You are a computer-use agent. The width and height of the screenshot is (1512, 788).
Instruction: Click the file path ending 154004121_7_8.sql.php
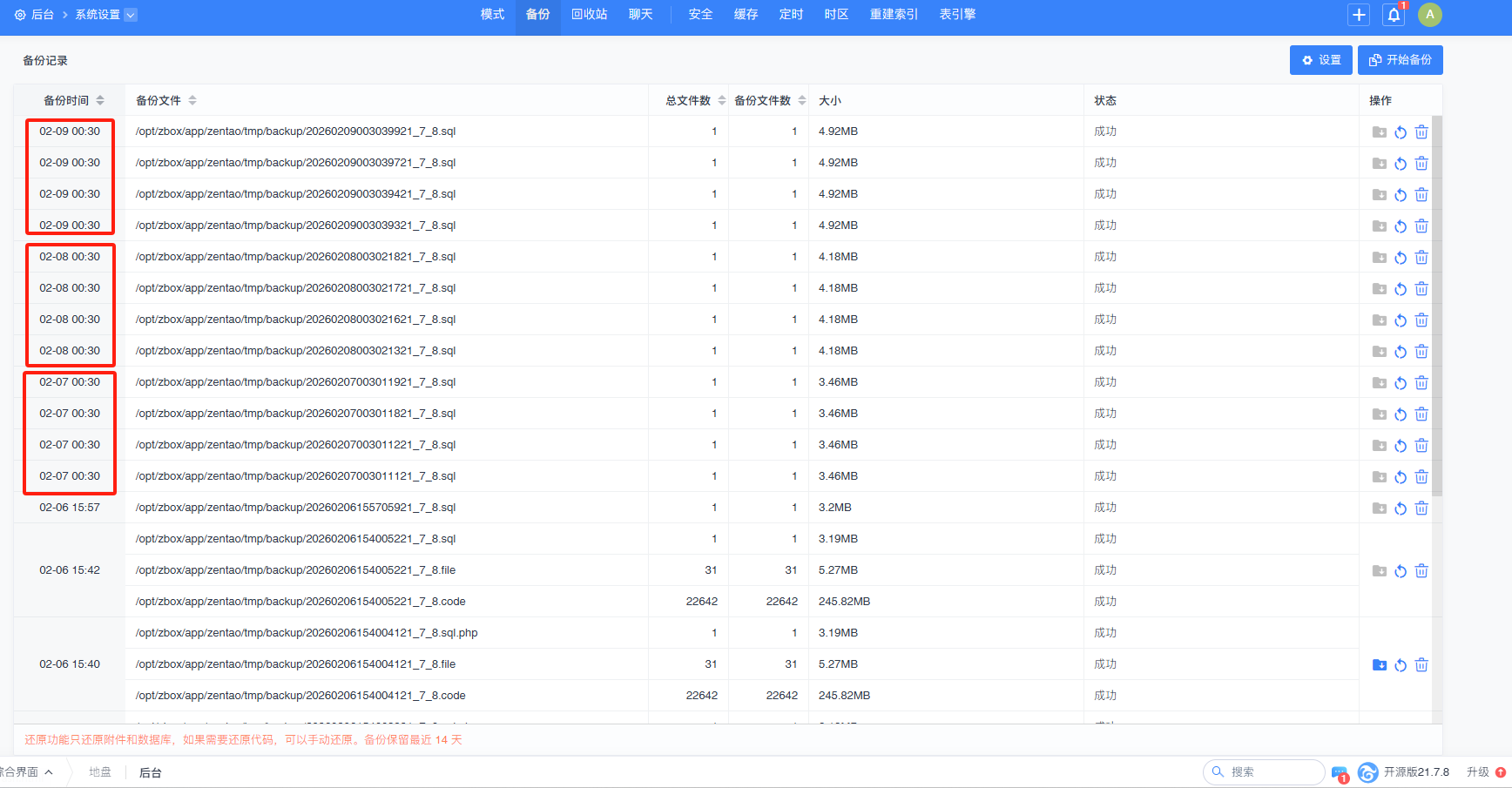click(x=307, y=633)
